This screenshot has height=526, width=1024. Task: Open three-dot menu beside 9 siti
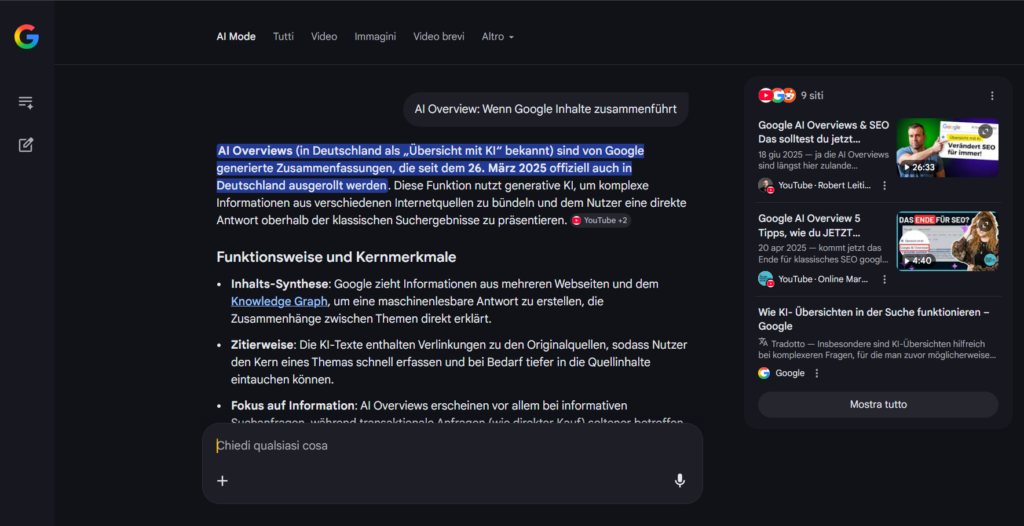coord(992,95)
